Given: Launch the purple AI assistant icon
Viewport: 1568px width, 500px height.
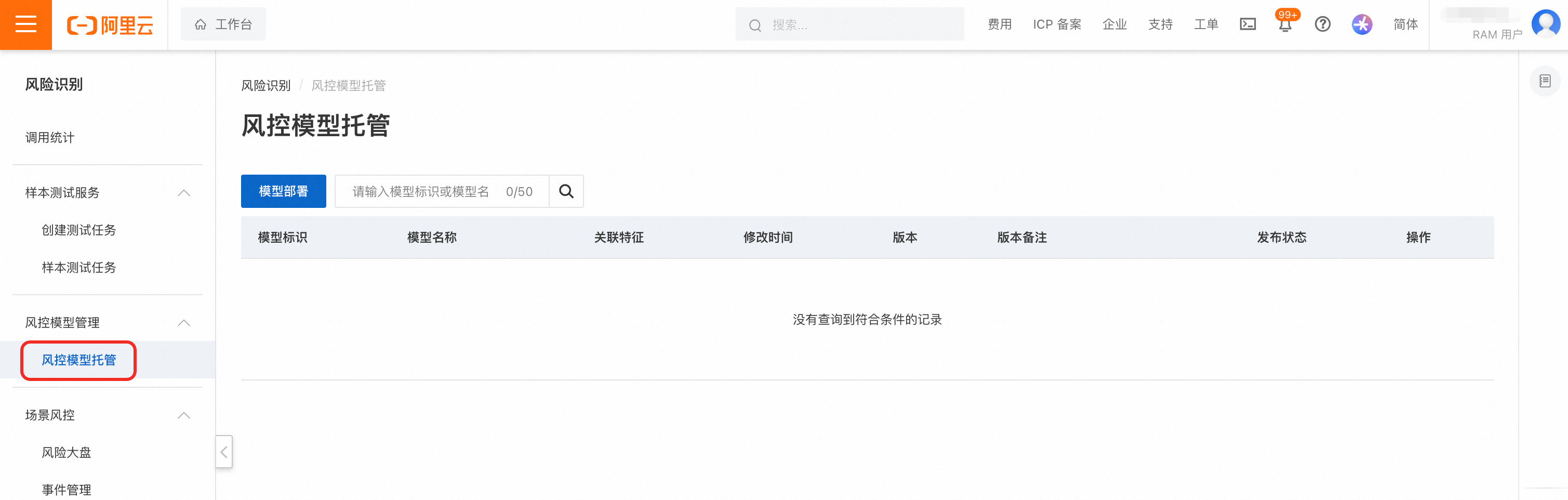Looking at the screenshot, I should coord(1362,24).
